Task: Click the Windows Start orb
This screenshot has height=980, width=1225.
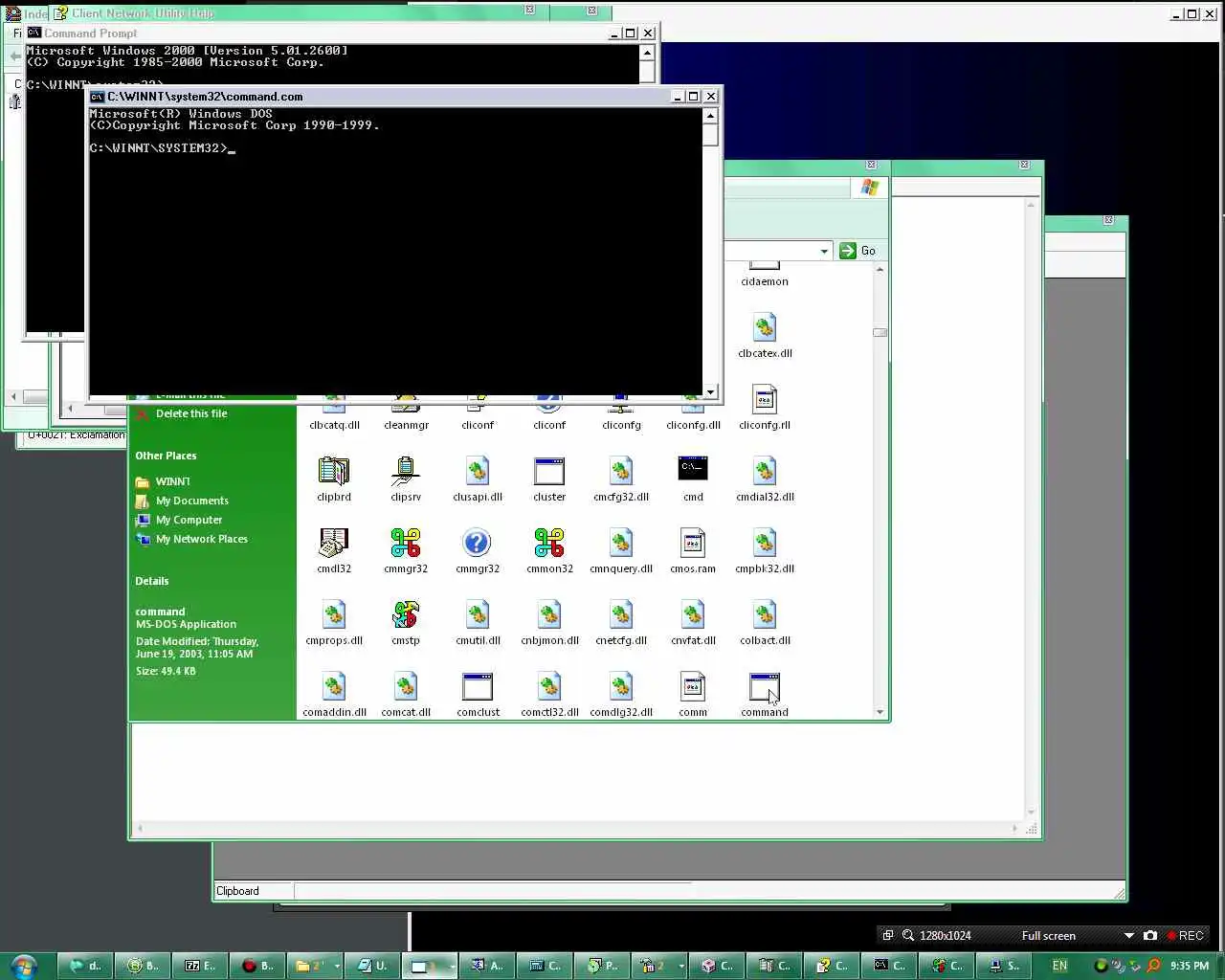Action: point(23,965)
